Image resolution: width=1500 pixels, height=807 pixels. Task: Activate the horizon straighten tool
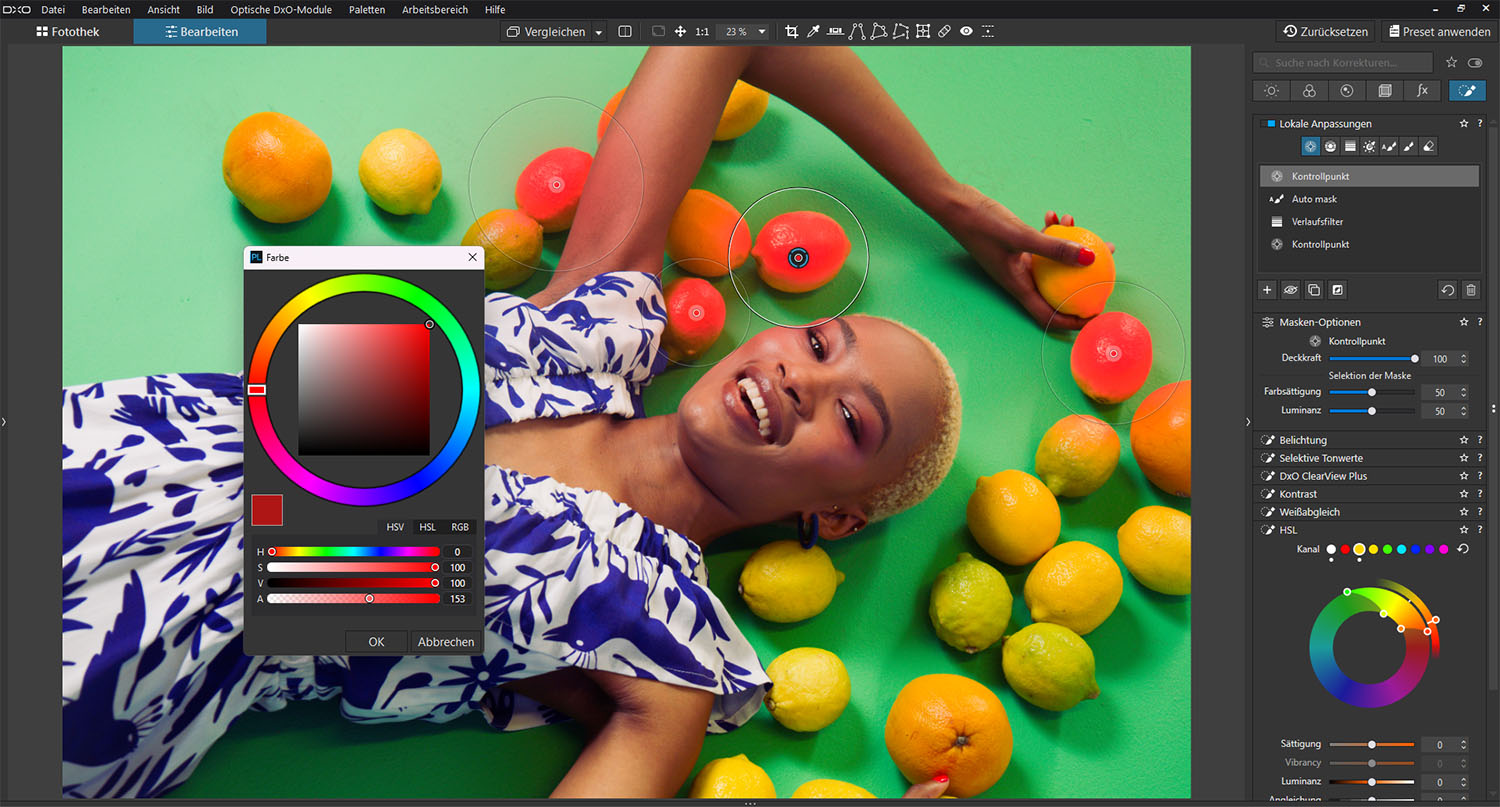835,32
